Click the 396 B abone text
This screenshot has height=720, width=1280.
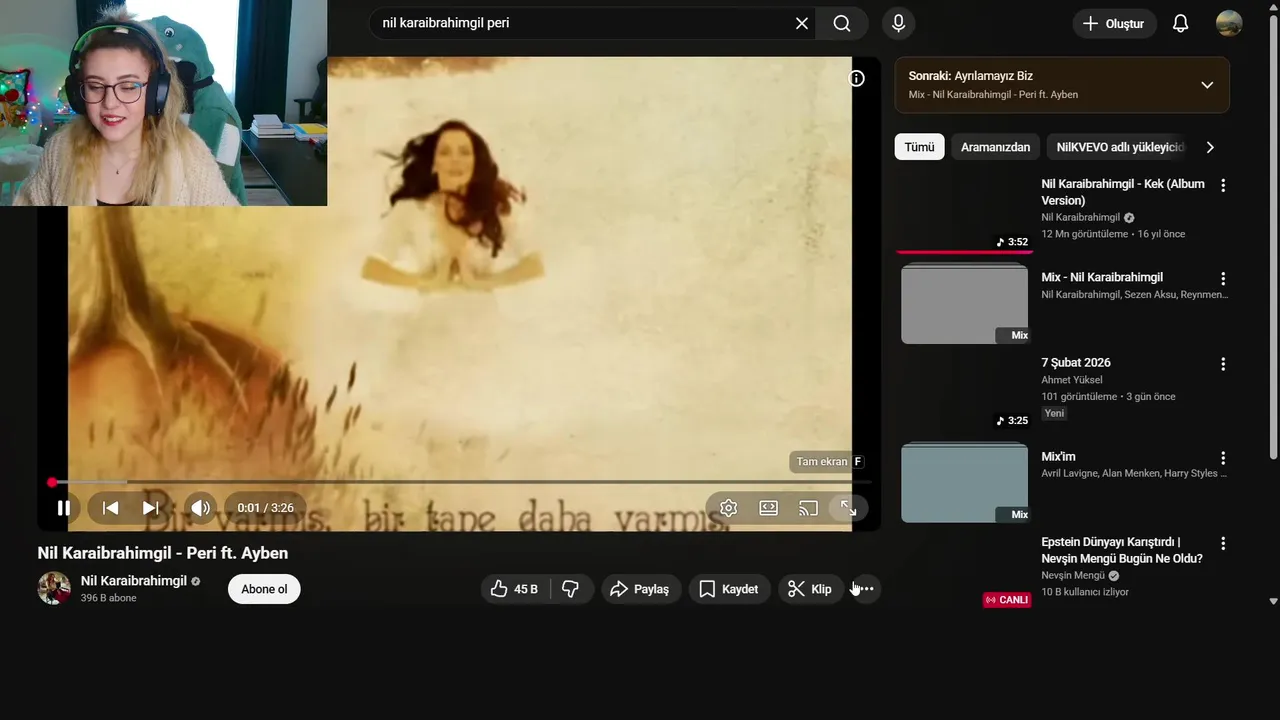pos(108,598)
